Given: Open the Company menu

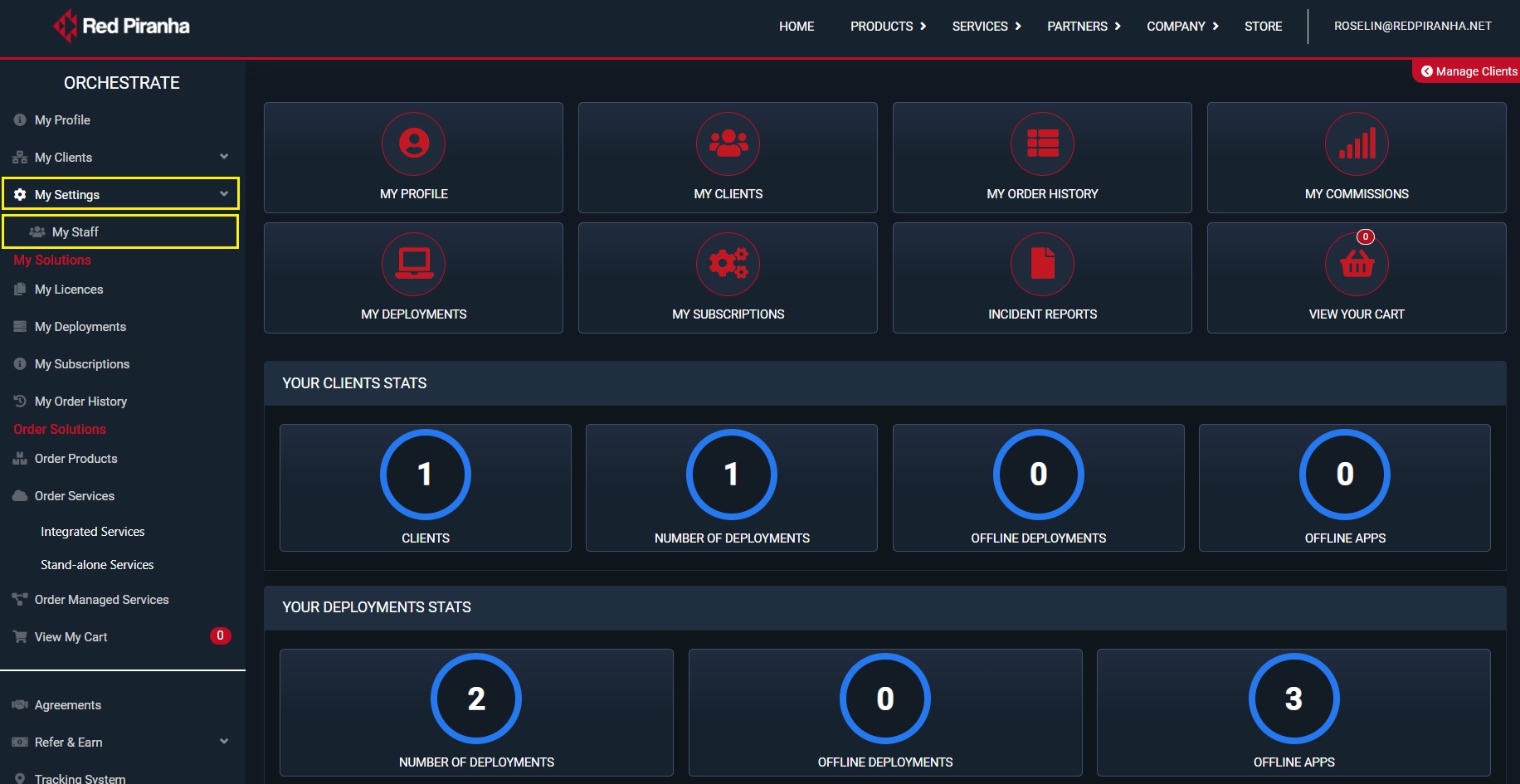Looking at the screenshot, I should (1176, 26).
